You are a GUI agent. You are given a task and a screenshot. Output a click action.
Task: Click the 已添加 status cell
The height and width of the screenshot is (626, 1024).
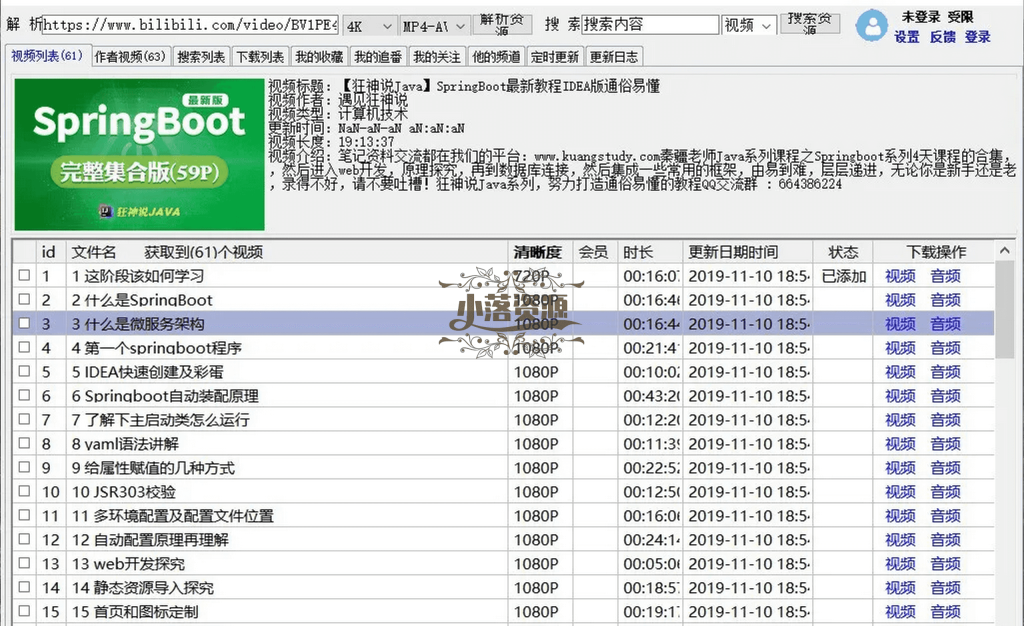[x=843, y=276]
